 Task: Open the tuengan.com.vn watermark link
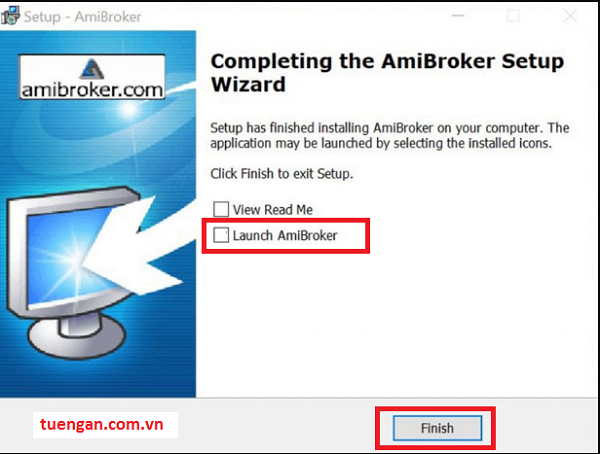tap(102, 425)
